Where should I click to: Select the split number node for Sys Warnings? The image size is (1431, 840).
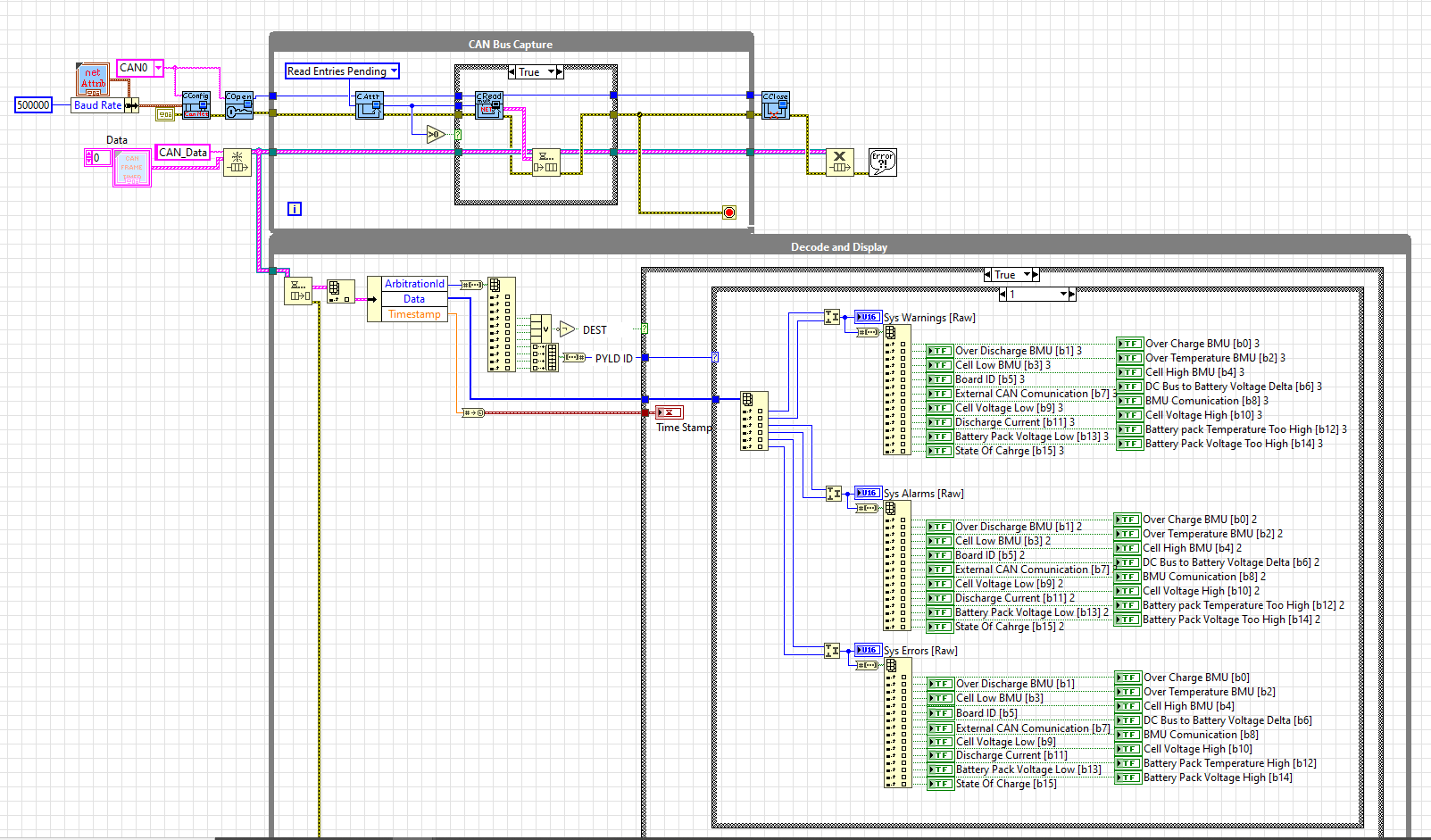(832, 317)
